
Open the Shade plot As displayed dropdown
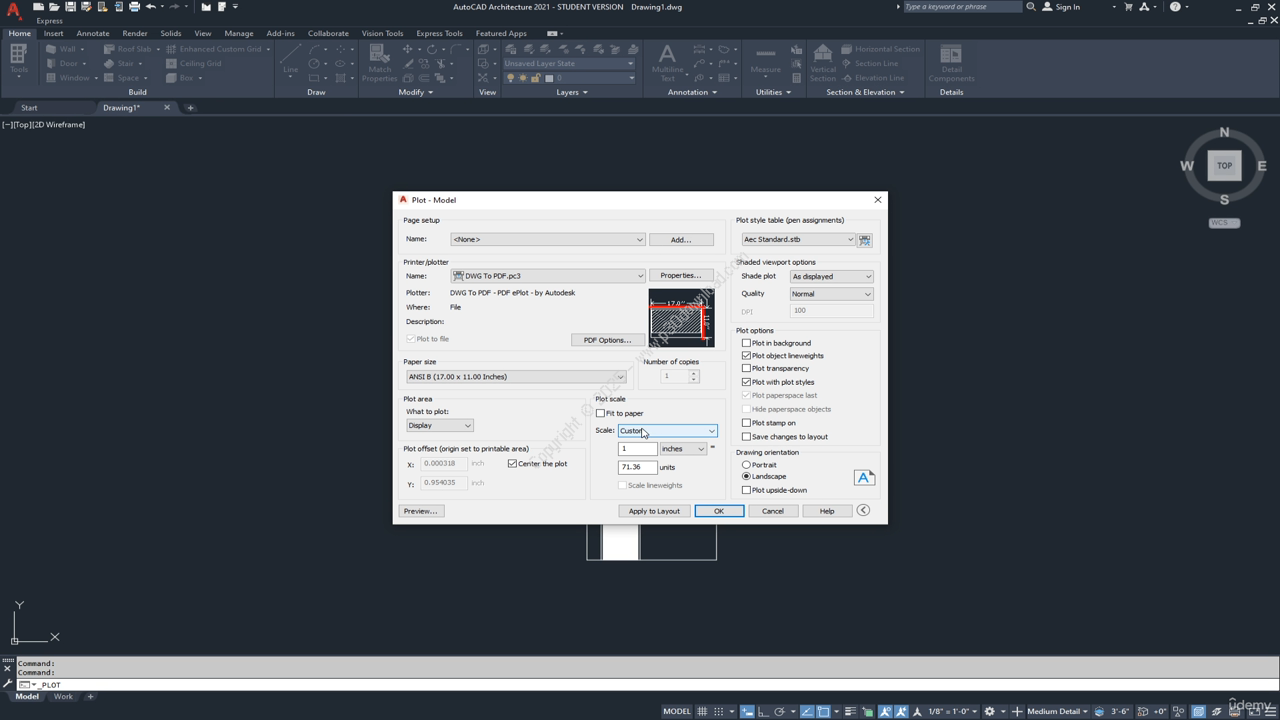click(831, 277)
